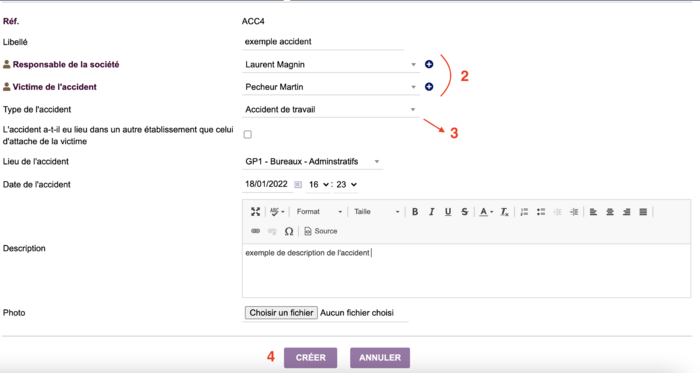The height and width of the screenshot is (373, 700).
Task: Change the accident hour value 16
Action: (318, 184)
